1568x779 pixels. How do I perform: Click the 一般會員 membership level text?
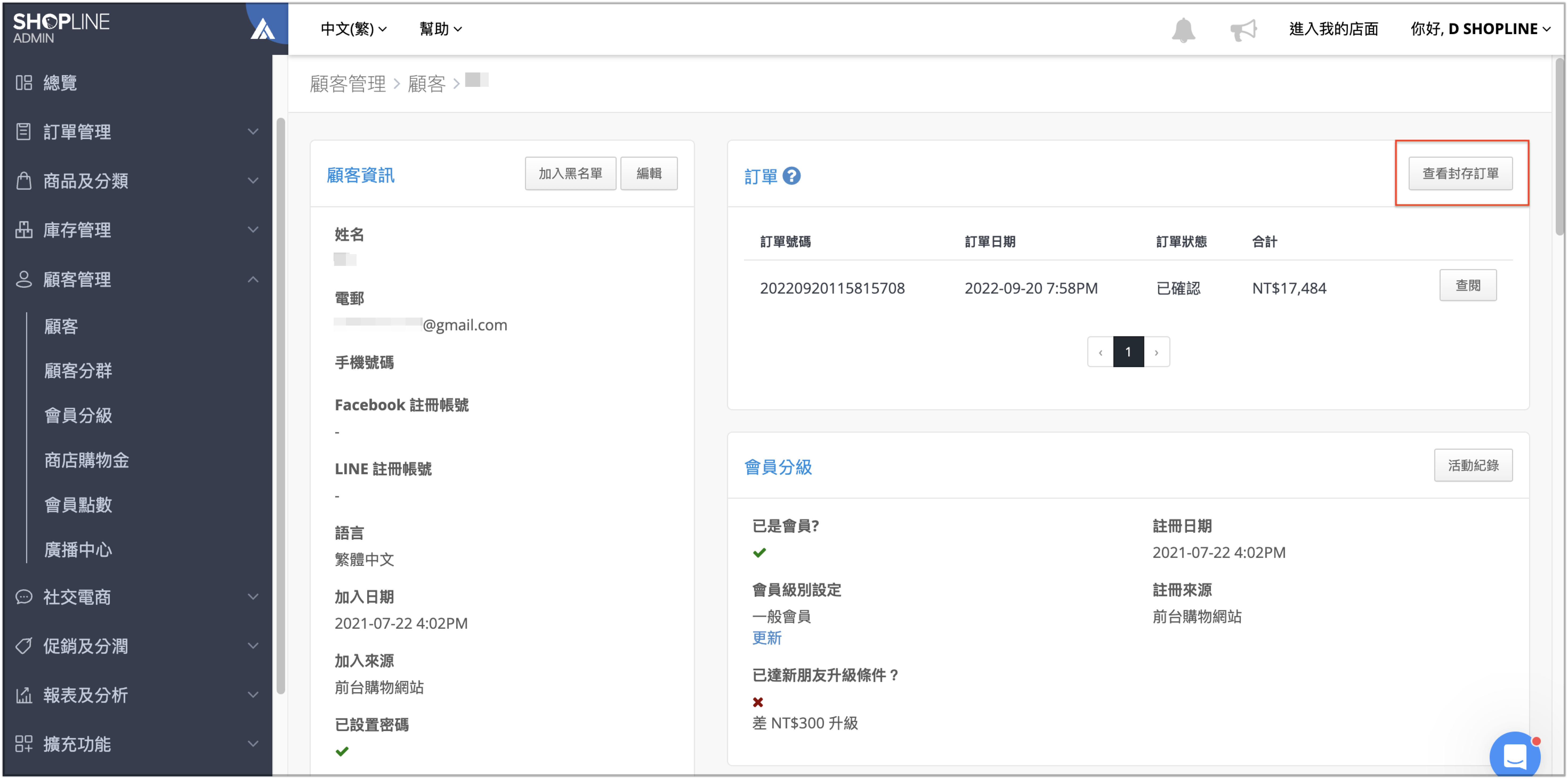(782, 616)
